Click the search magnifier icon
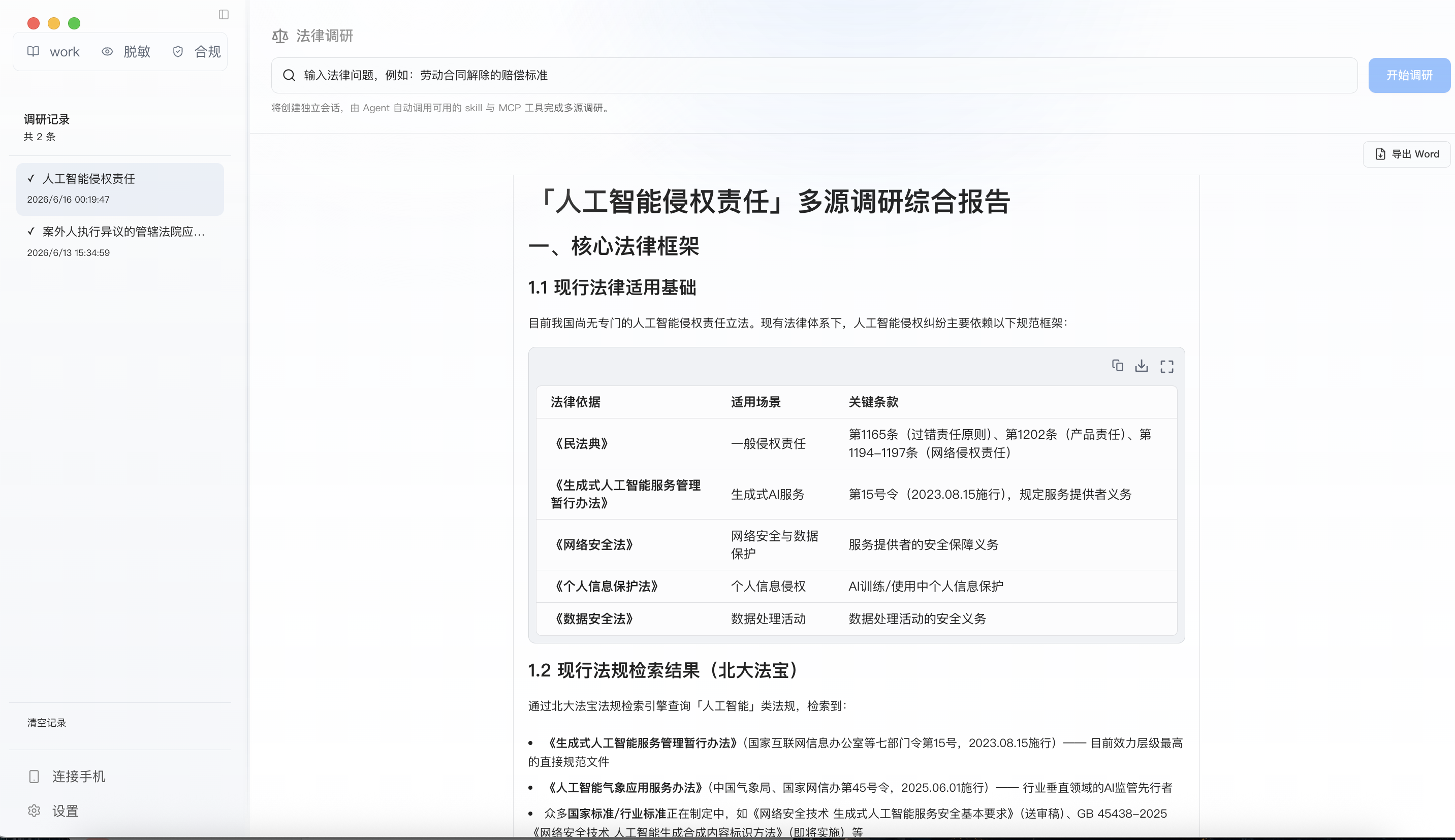Screen dimensions: 1455x840 (x=289, y=76)
